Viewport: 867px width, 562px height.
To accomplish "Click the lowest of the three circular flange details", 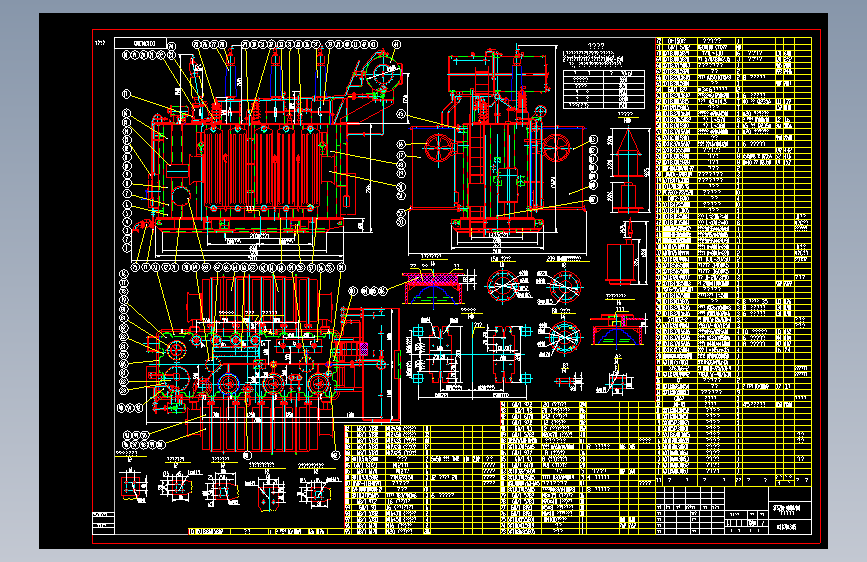I will 564,336.
